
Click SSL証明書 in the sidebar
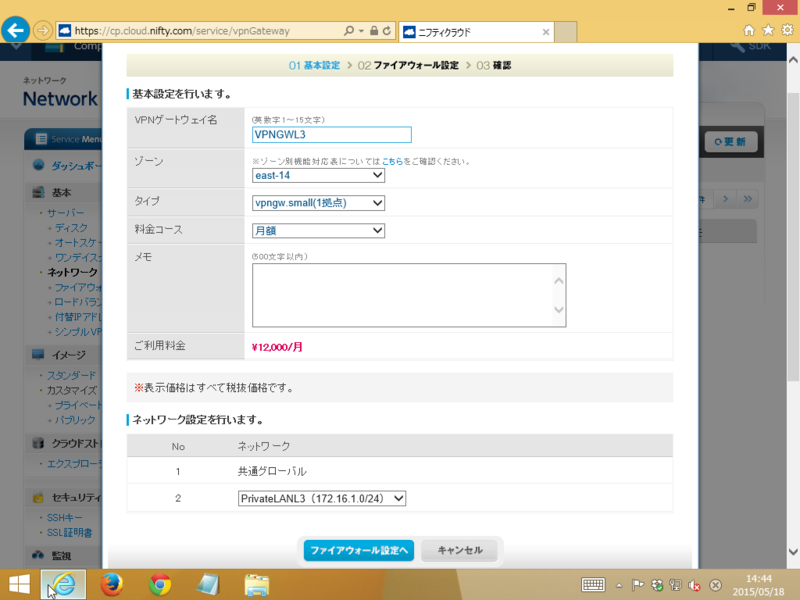[x=69, y=533]
